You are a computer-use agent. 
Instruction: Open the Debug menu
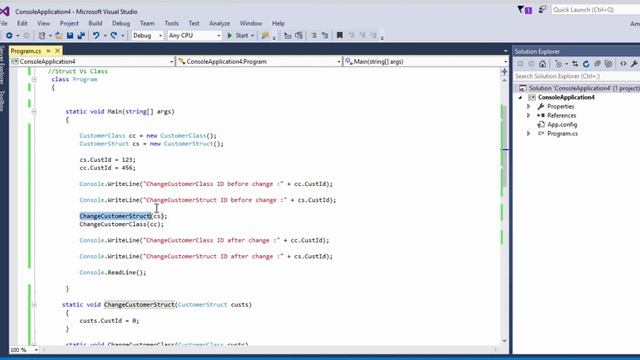pos(121,23)
